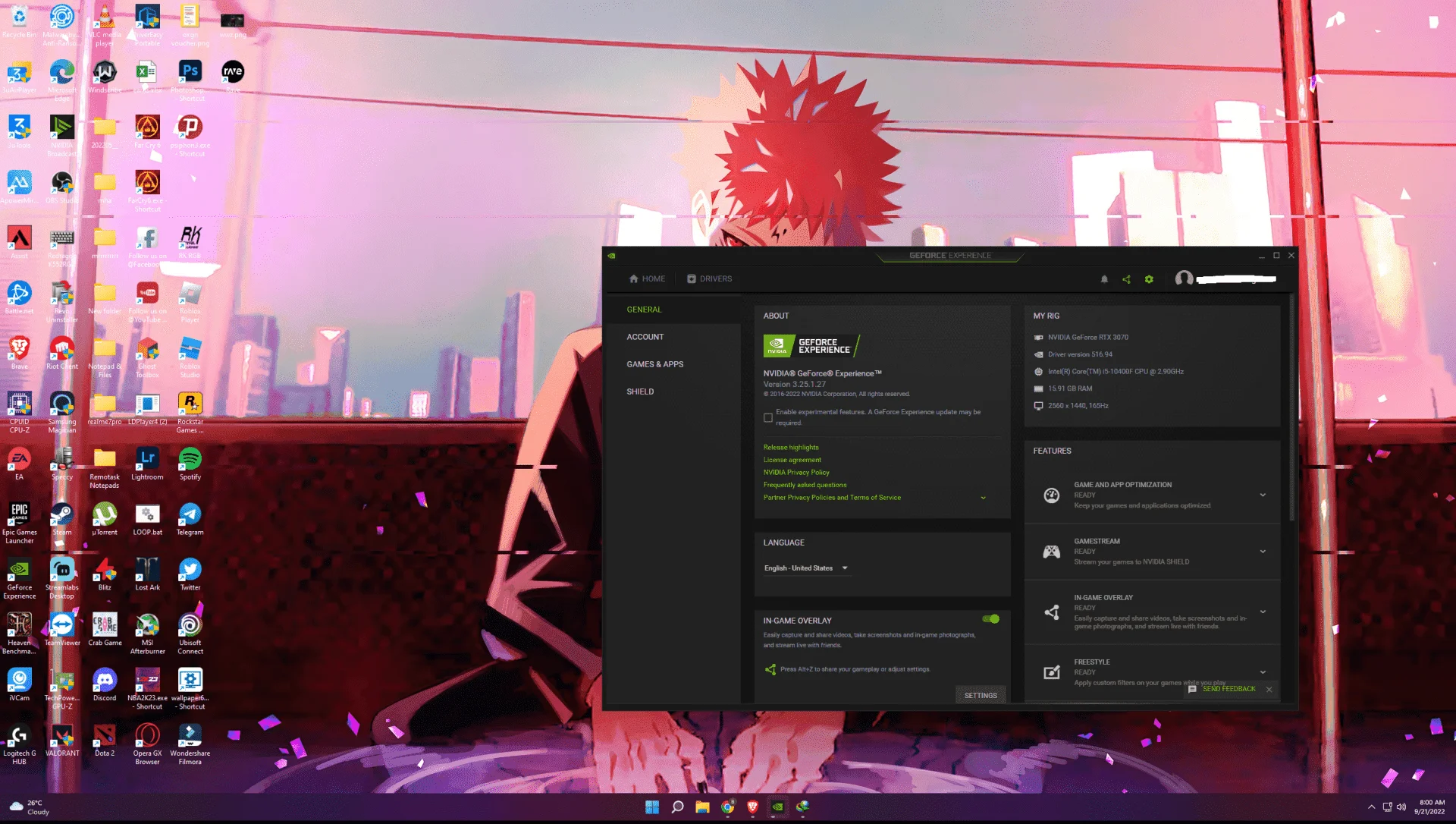Viewport: 1456px width, 824px height.
Task: Open Discord desktop icon
Action: click(105, 684)
